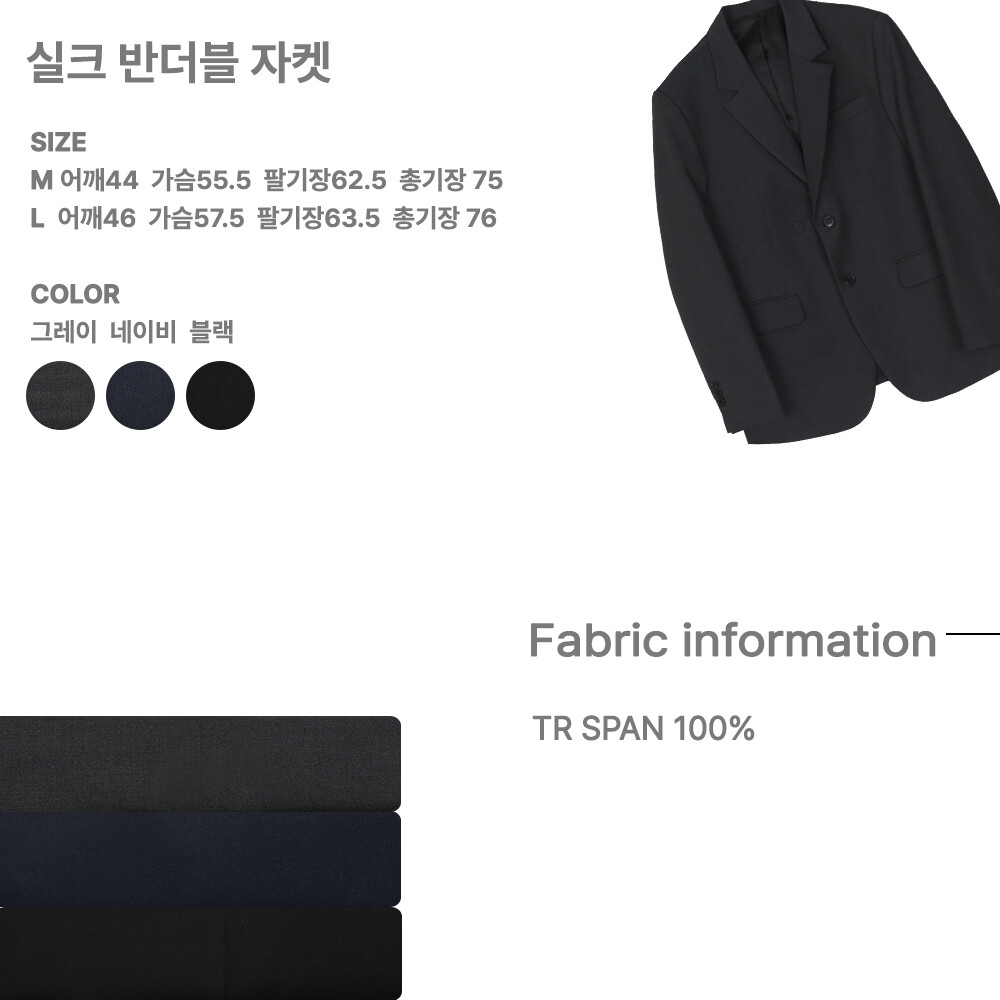Click the M size measurement row
1000x1000 pixels.
[x=267, y=180]
